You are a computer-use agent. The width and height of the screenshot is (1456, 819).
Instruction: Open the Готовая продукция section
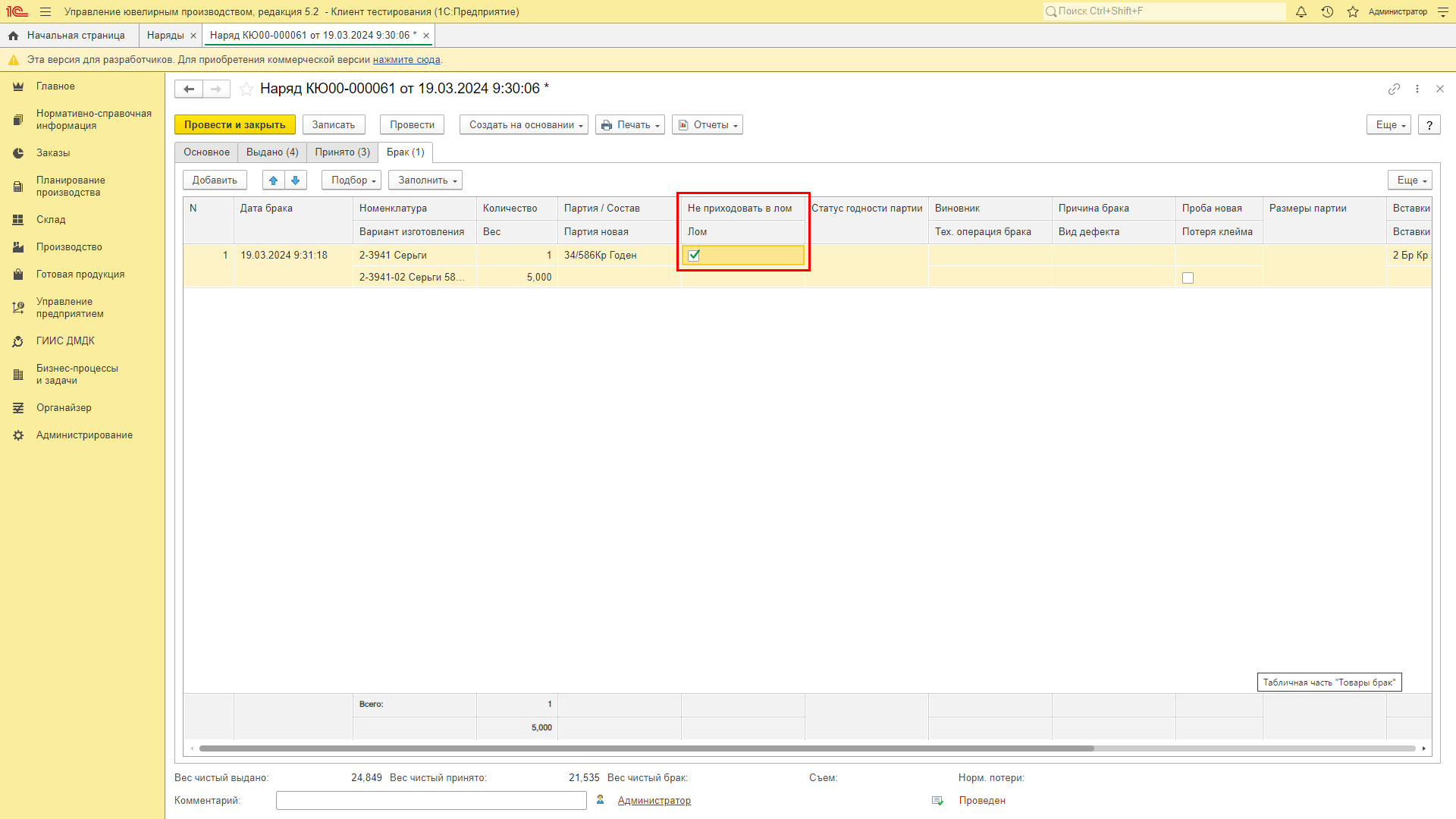tap(80, 275)
